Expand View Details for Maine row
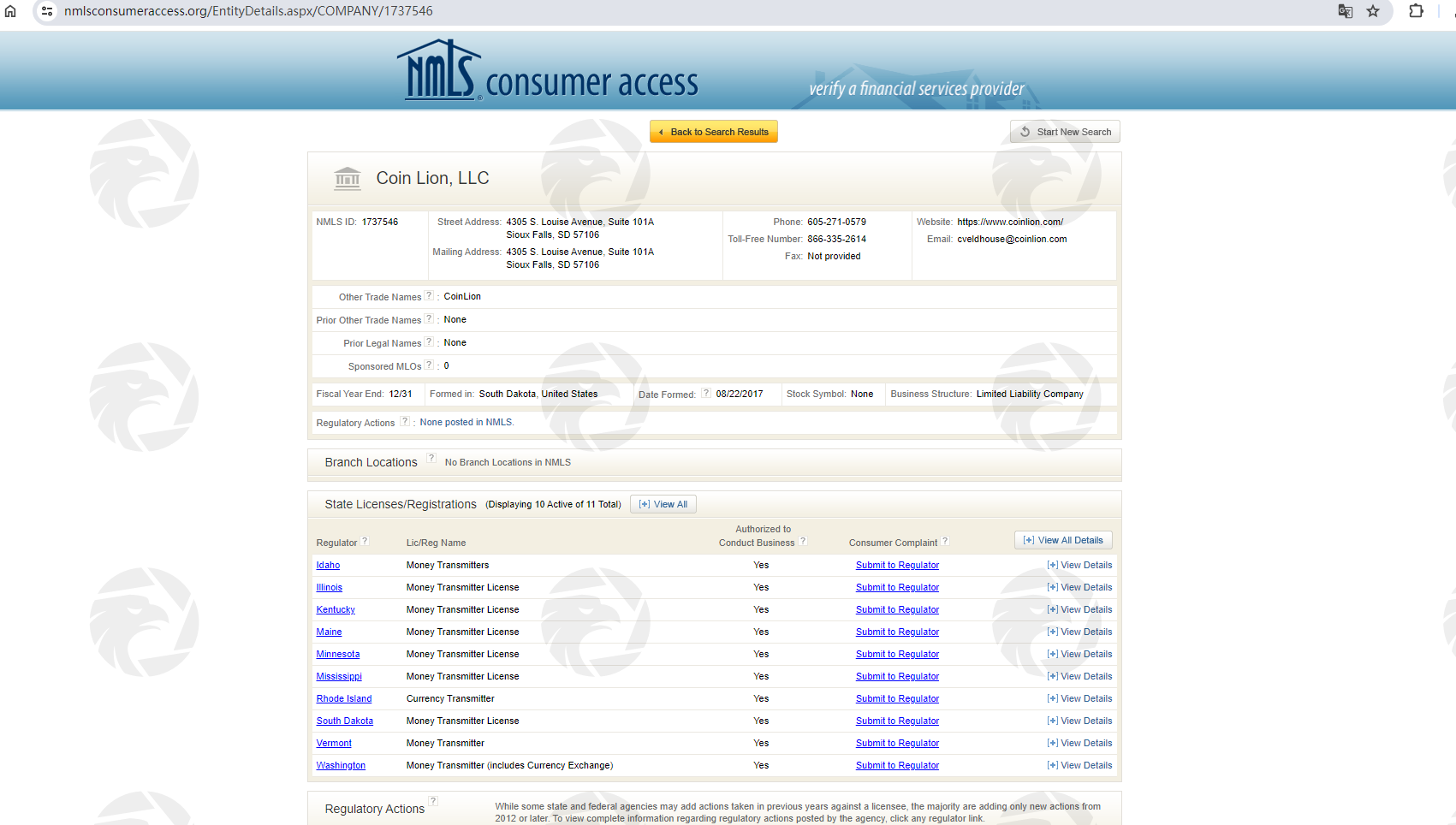This screenshot has width=1456, height=825. pos(1079,632)
